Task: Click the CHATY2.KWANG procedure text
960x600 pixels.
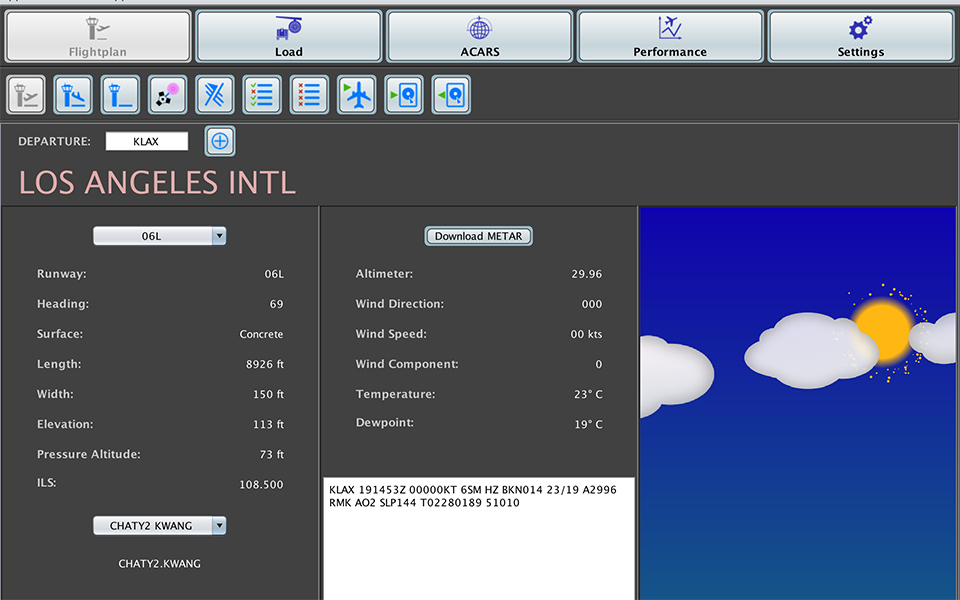Action: tap(159, 564)
